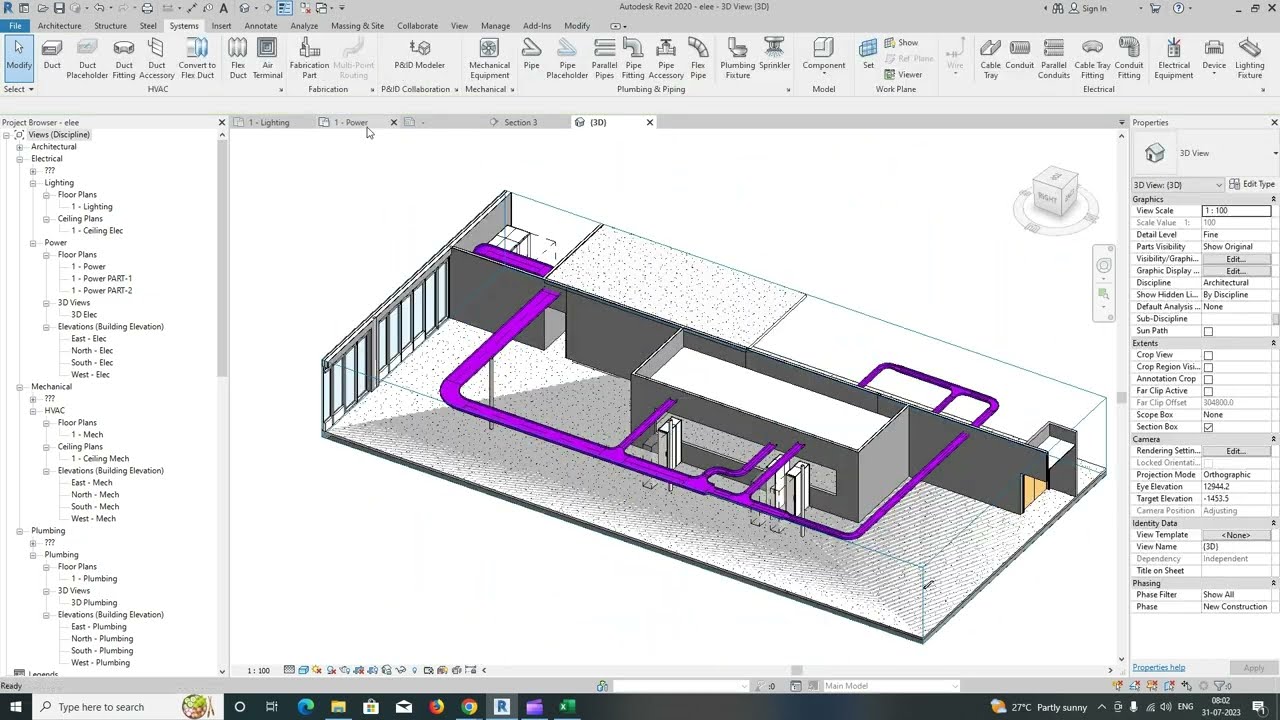Click the Windows taskbar search box
The height and width of the screenshot is (720, 1280).
(124, 707)
